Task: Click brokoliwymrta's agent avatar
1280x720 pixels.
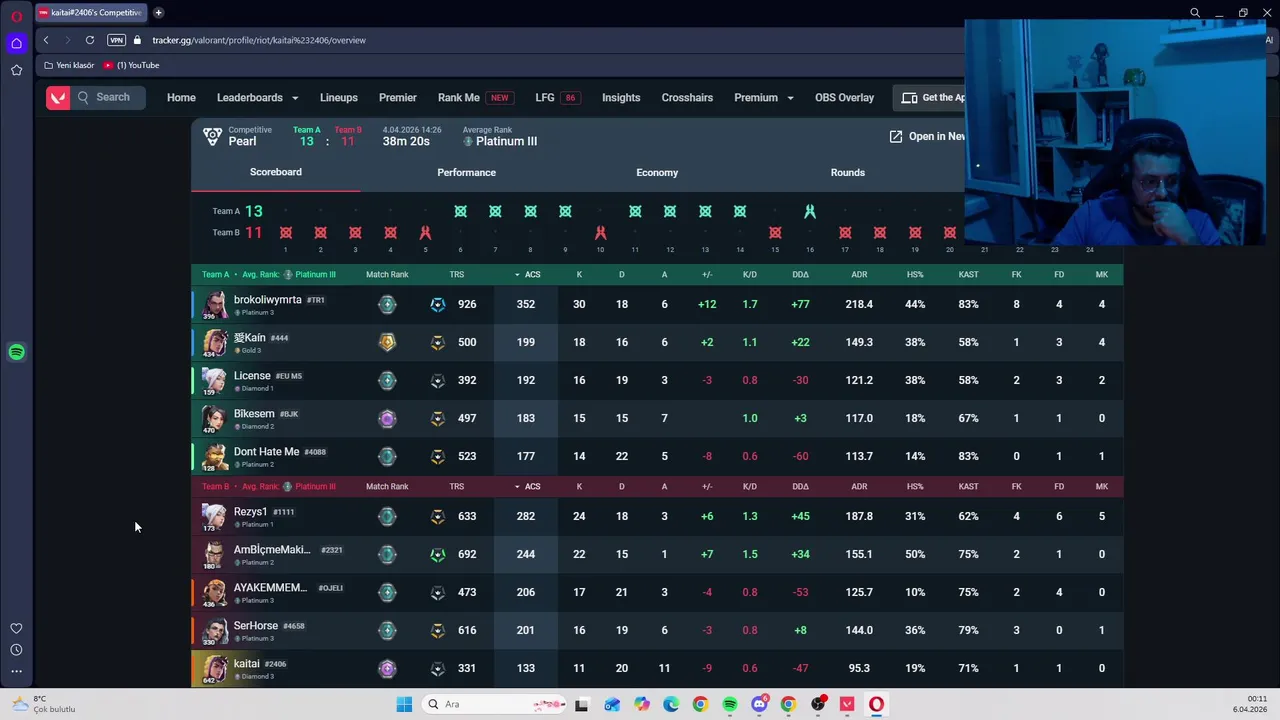Action: pyautogui.click(x=214, y=305)
